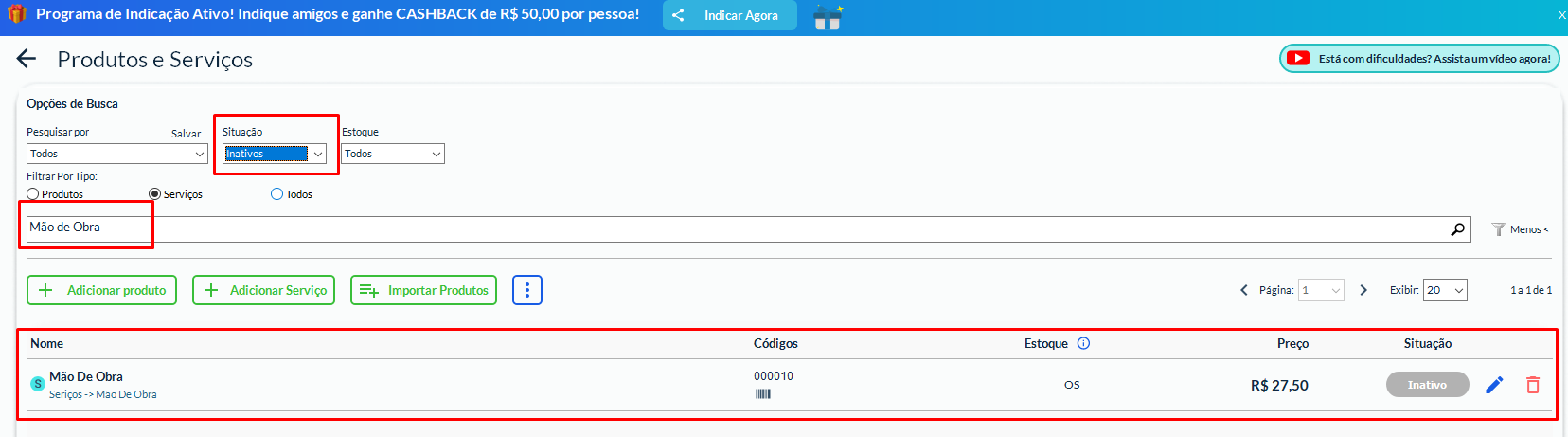Click the back arrow beside Produtos e Serviços

(x=27, y=59)
